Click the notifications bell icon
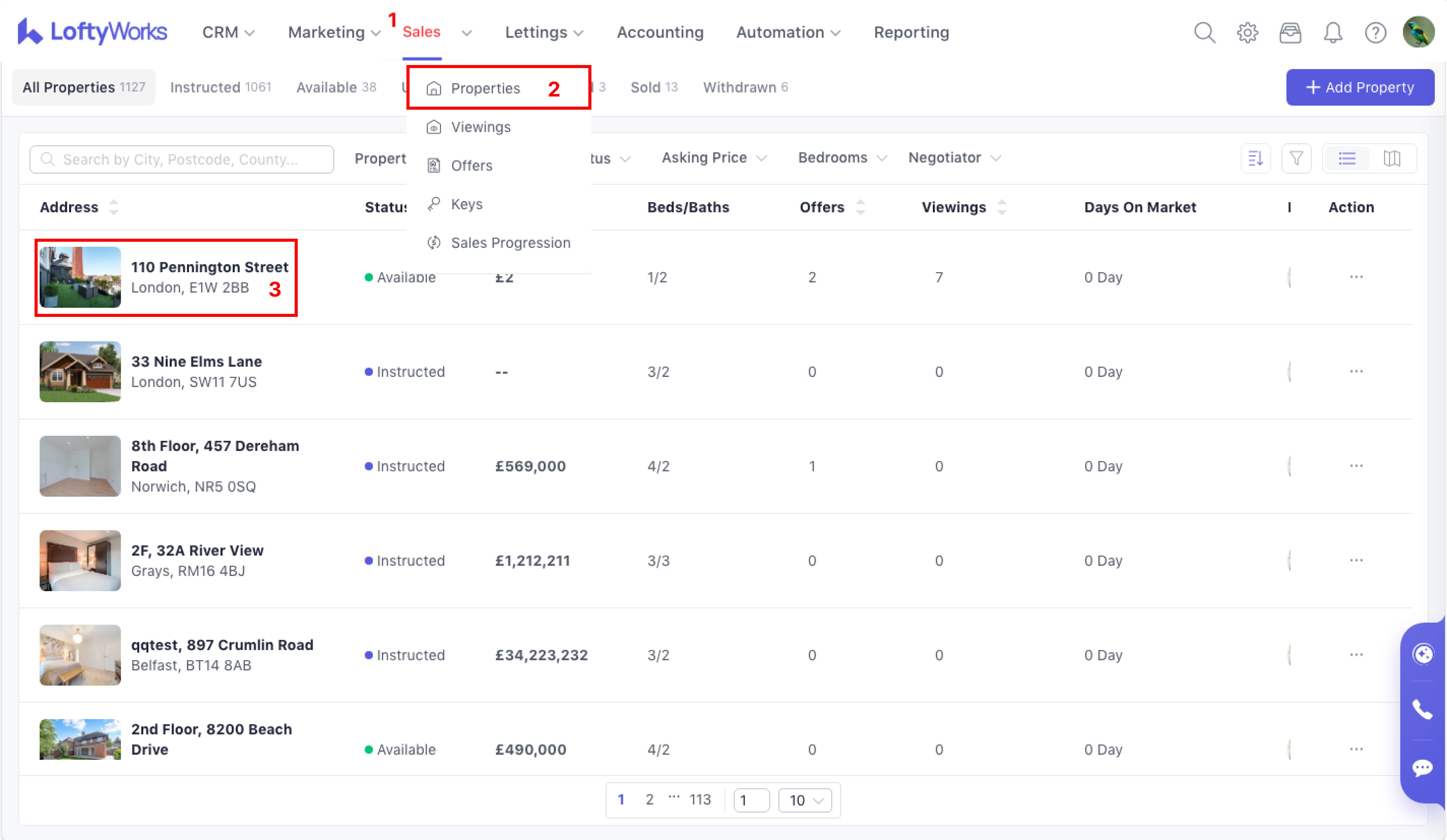Screen dimensions: 1447x840 [1333, 32]
